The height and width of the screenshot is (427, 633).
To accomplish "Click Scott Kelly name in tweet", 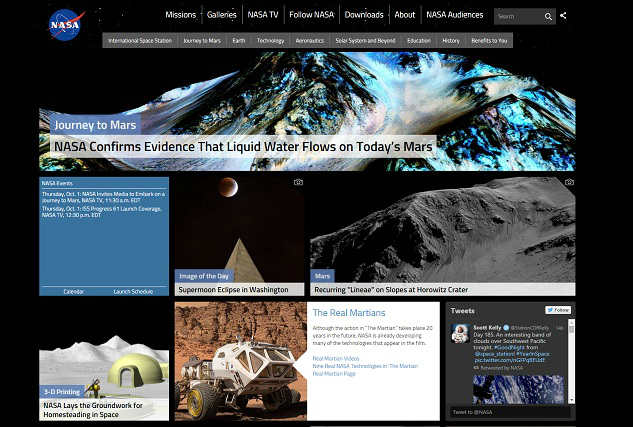I will click(487, 328).
